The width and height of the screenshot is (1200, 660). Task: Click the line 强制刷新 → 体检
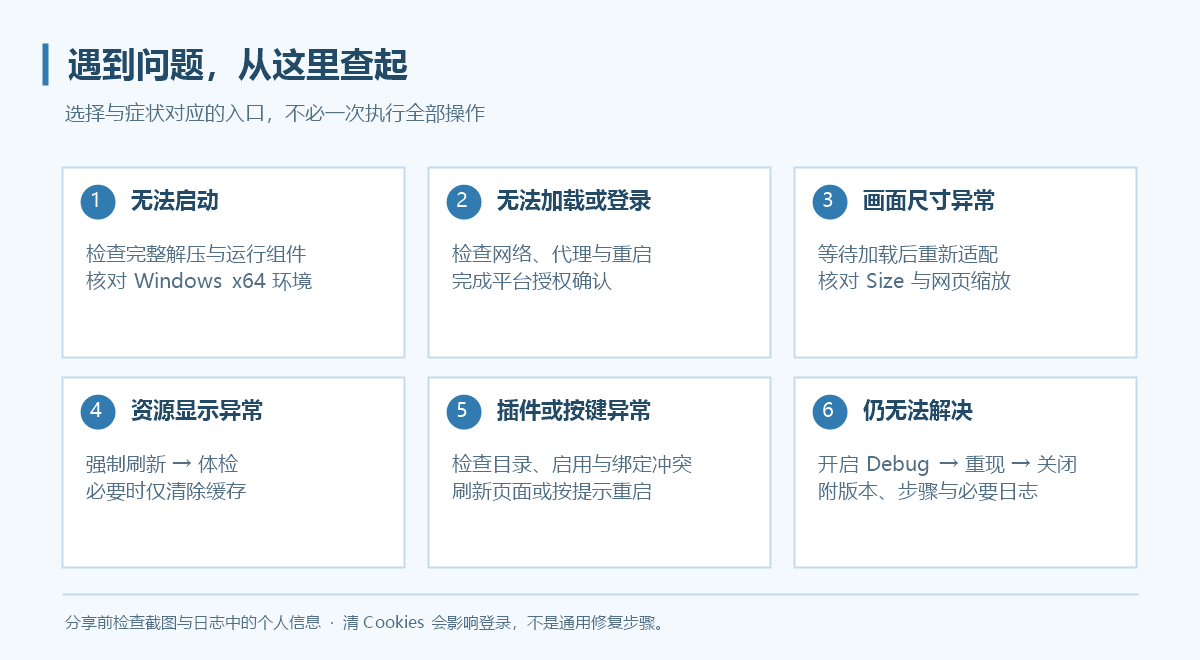162,465
